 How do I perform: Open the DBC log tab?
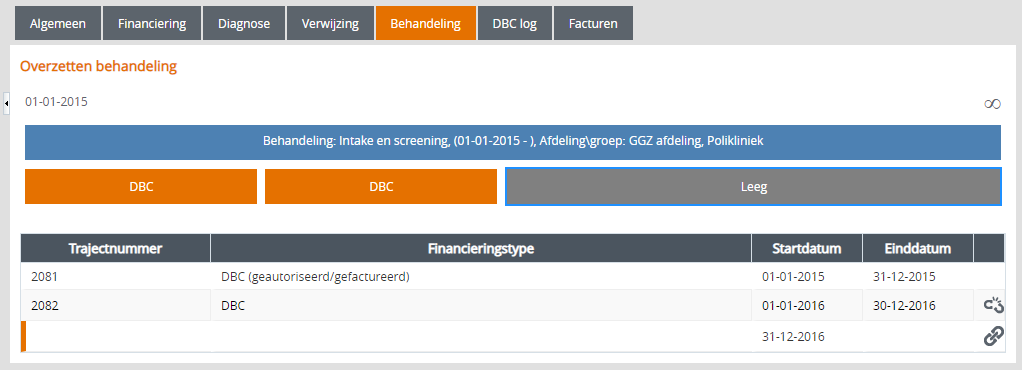pyautogui.click(x=515, y=23)
